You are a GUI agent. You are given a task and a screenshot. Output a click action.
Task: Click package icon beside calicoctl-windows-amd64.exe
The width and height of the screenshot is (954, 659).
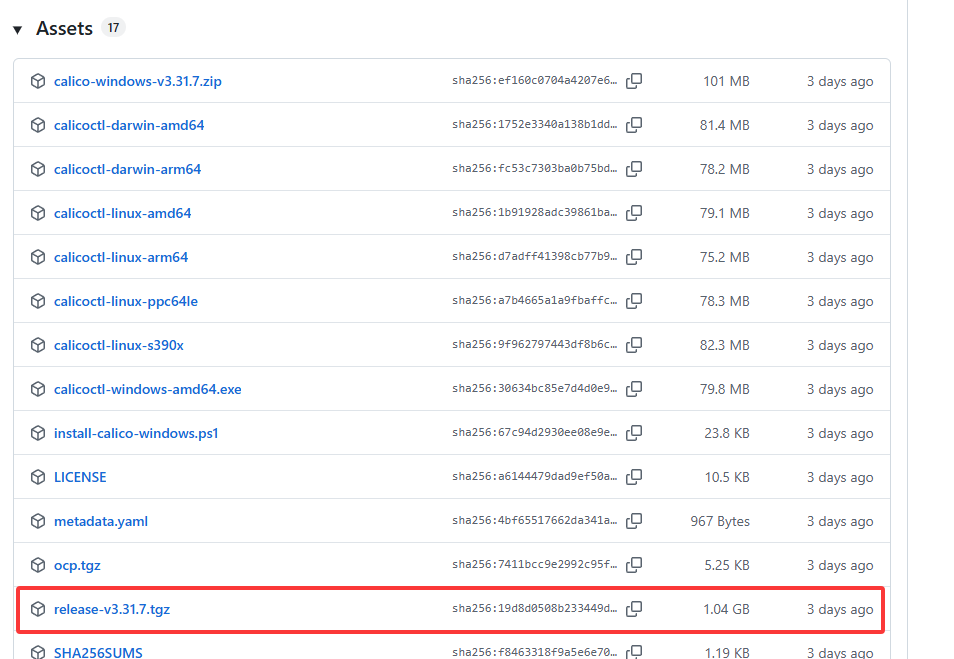click(x=38, y=389)
